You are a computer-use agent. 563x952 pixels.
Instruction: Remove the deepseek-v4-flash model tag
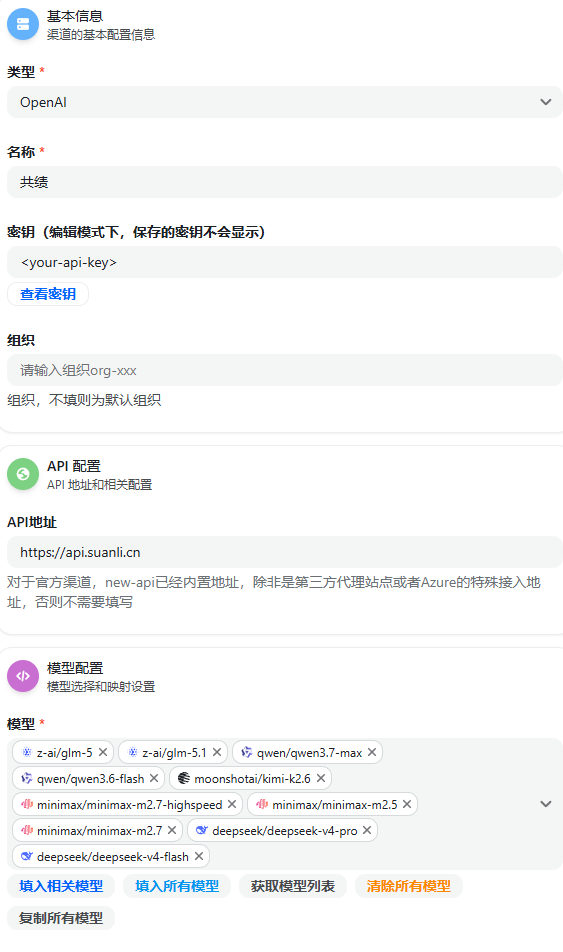click(199, 856)
